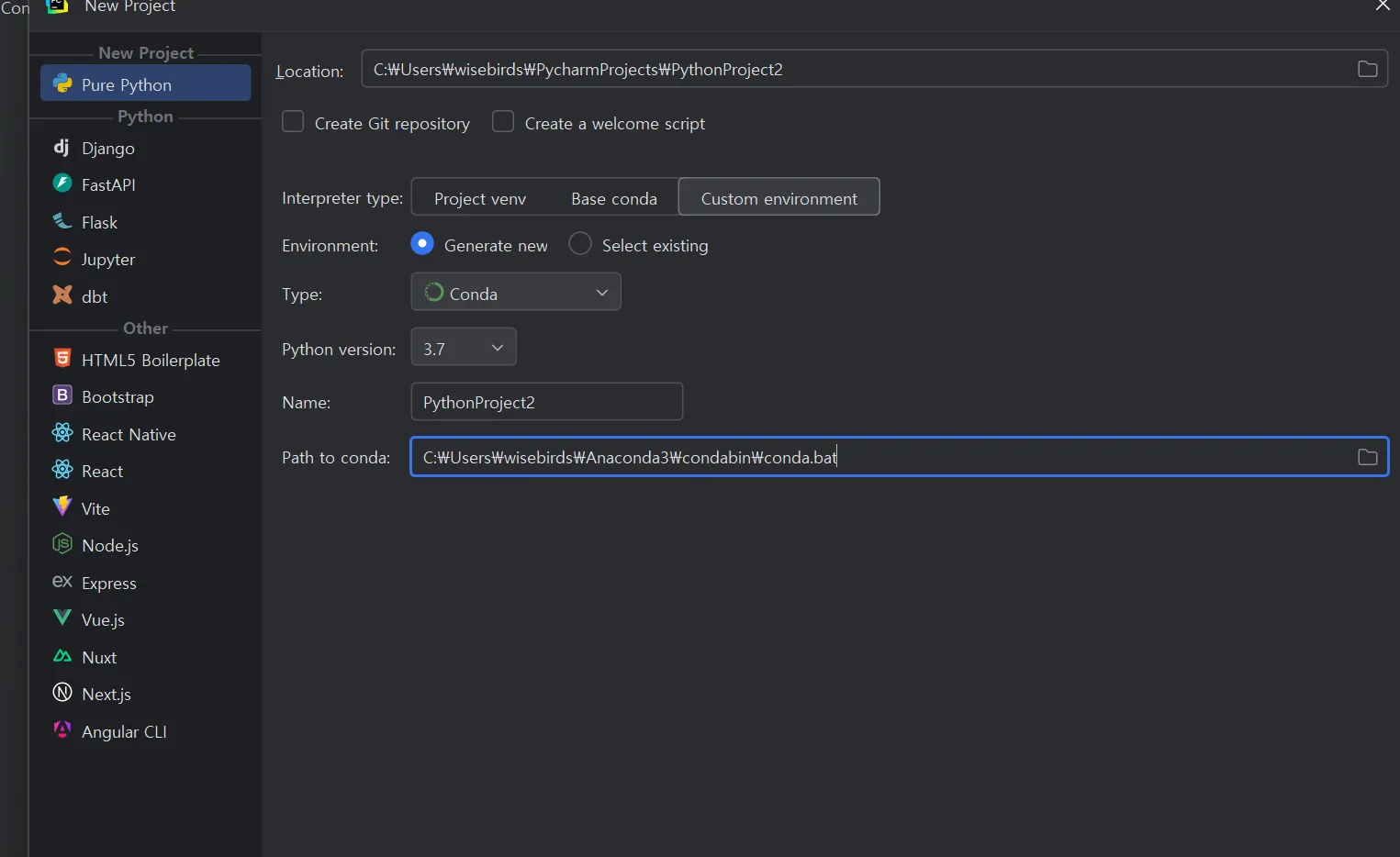Browse folder for project Location
The height and width of the screenshot is (857, 1400).
point(1367,70)
